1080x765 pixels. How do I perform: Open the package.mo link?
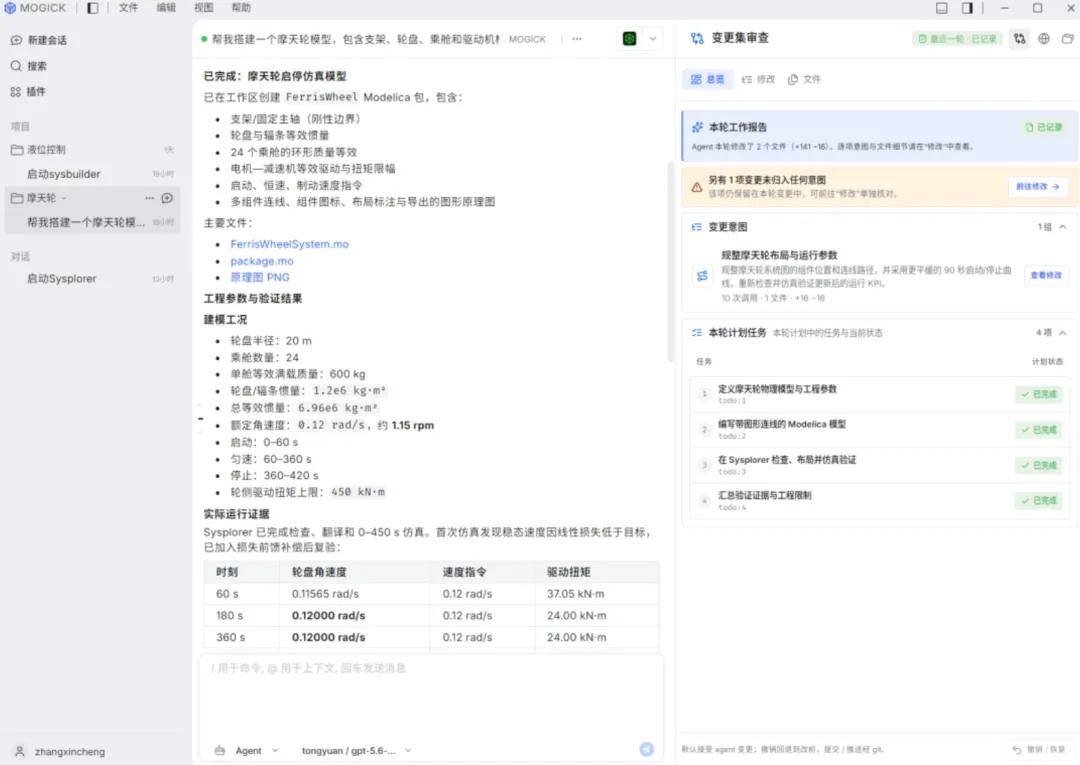point(262,261)
